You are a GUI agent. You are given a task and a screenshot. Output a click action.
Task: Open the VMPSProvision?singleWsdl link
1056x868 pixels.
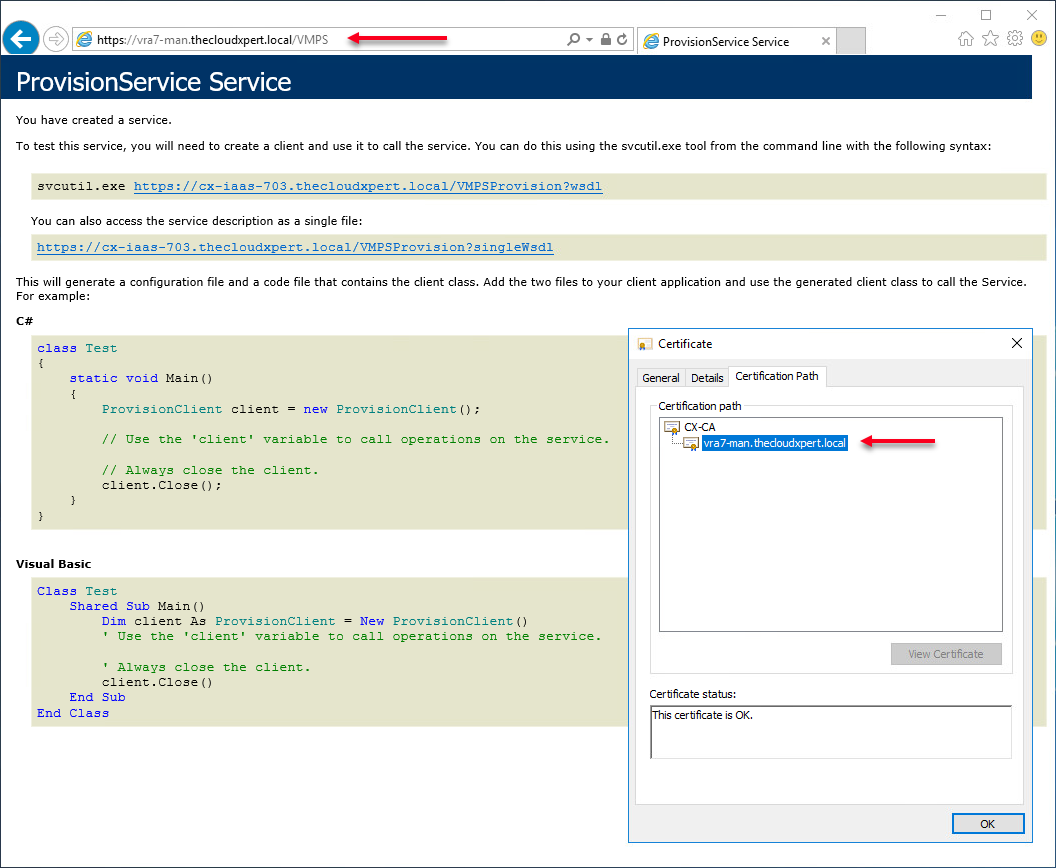[295, 247]
